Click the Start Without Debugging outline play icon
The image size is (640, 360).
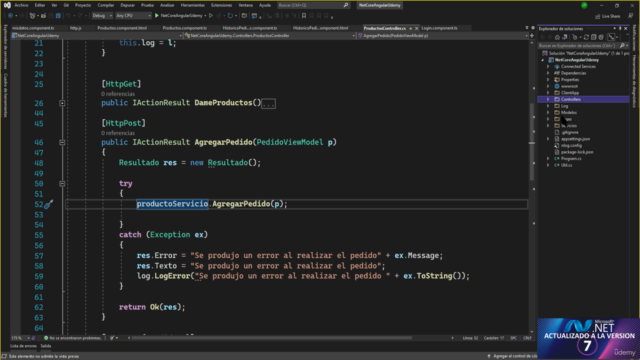[211, 16]
